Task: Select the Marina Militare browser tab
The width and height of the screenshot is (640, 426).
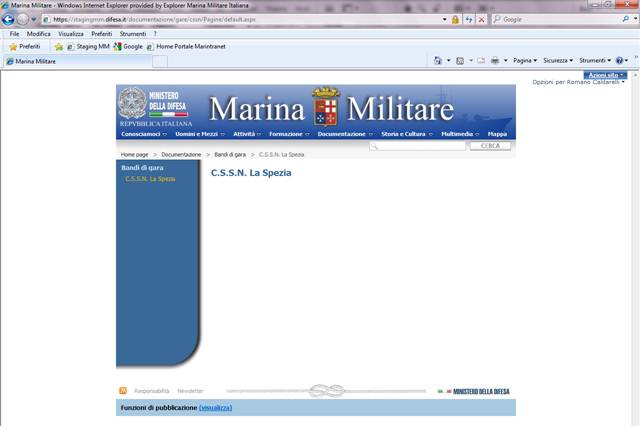Action: (x=78, y=61)
